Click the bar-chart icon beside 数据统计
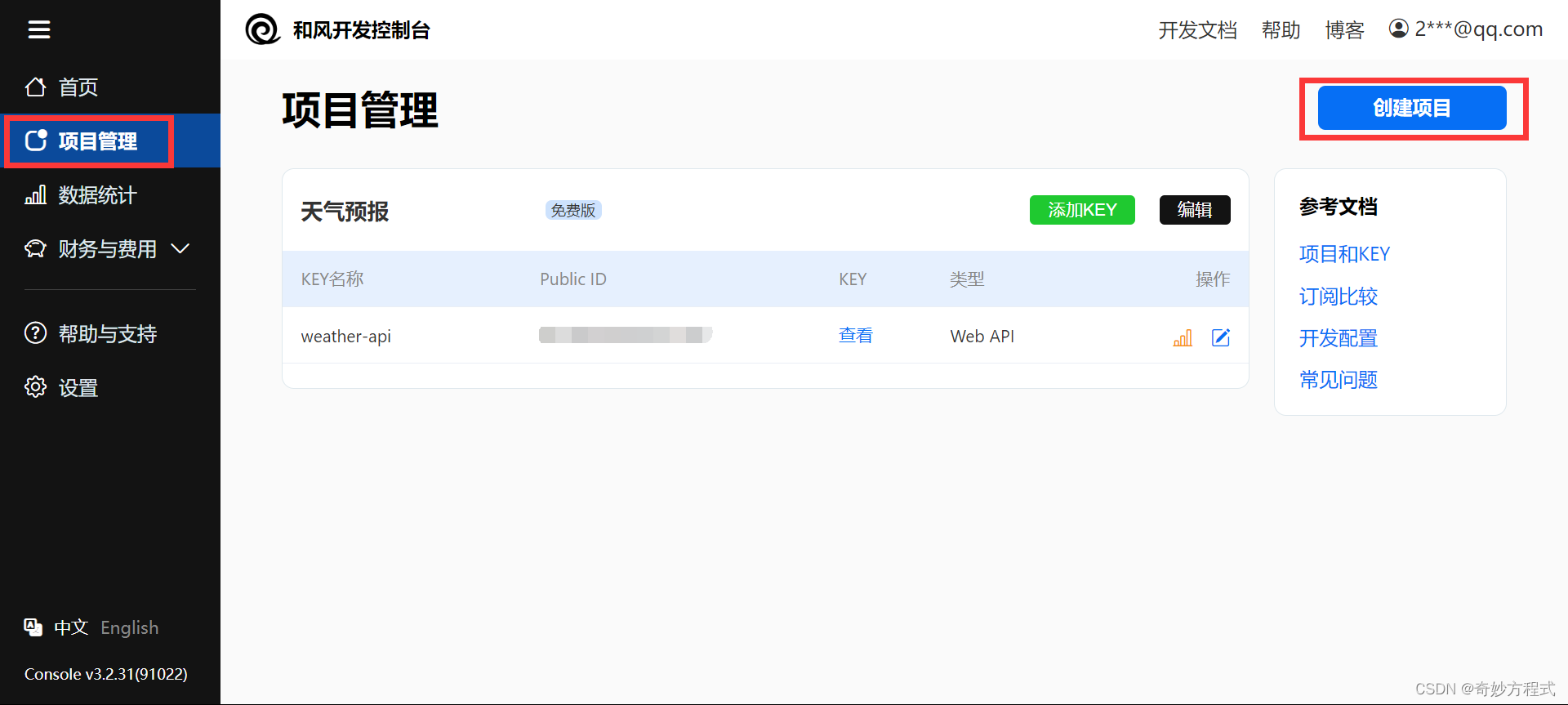1568x705 pixels. coord(35,194)
